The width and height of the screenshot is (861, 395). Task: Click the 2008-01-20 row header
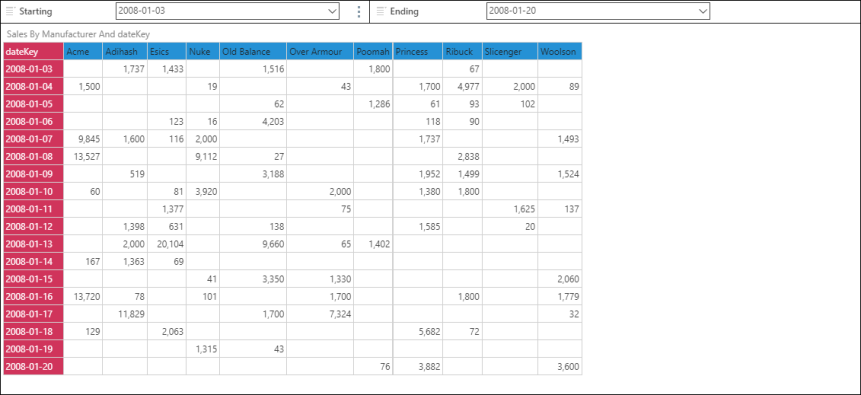(x=33, y=366)
